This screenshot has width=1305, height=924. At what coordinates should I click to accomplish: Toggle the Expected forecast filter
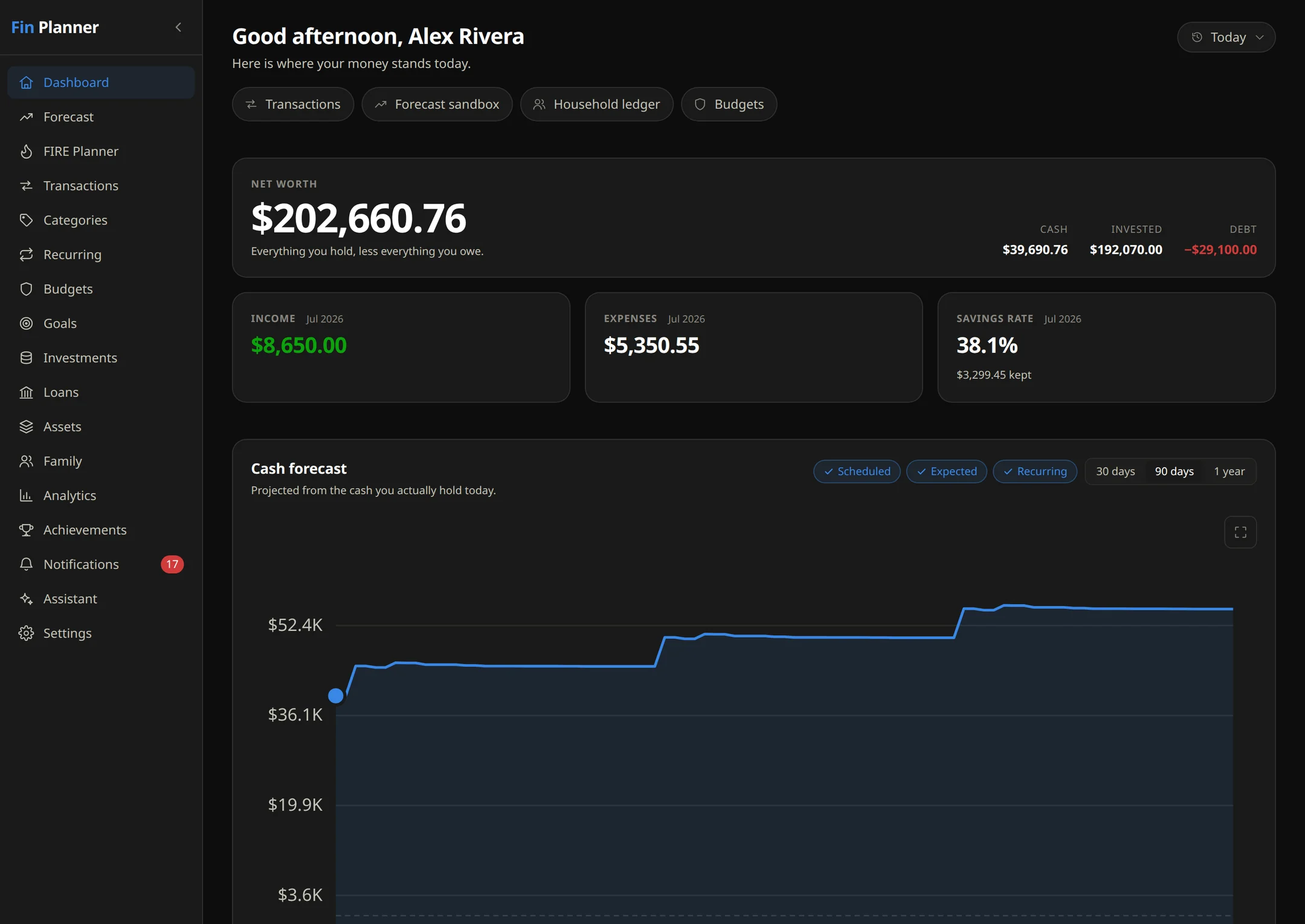(x=947, y=472)
